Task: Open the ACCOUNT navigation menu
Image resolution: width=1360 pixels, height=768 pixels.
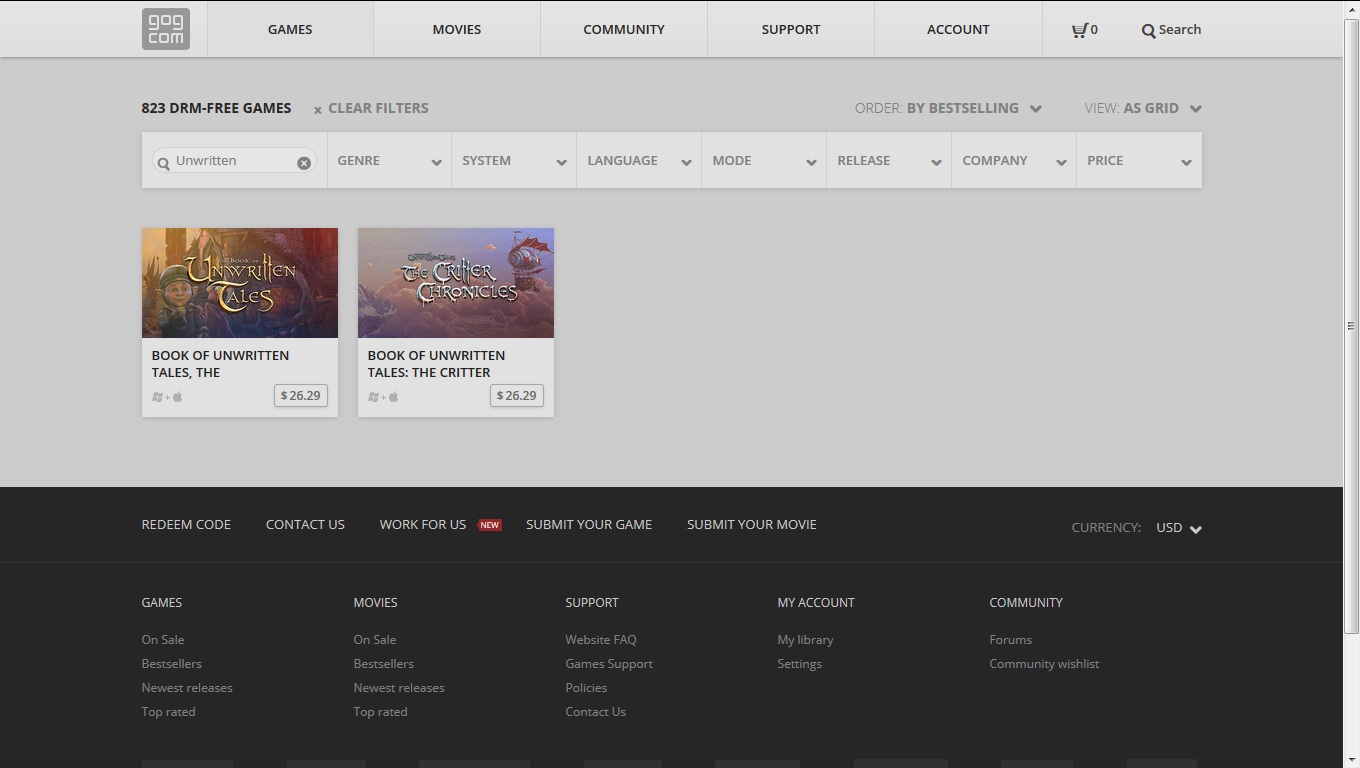Action: (958, 29)
